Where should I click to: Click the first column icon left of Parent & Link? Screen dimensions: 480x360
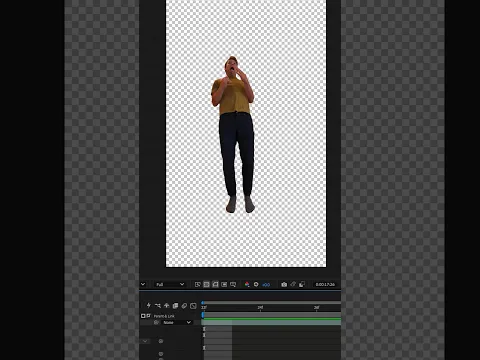[x=143, y=316]
